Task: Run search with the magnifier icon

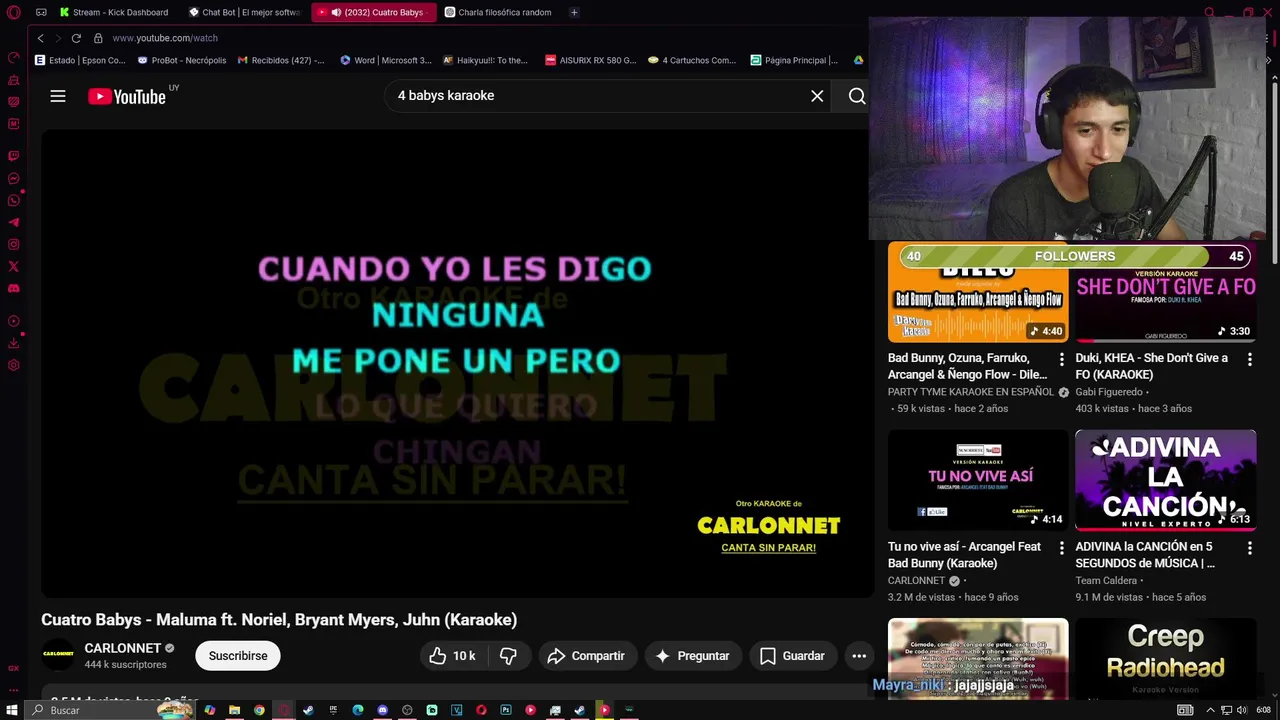Action: [x=857, y=96]
